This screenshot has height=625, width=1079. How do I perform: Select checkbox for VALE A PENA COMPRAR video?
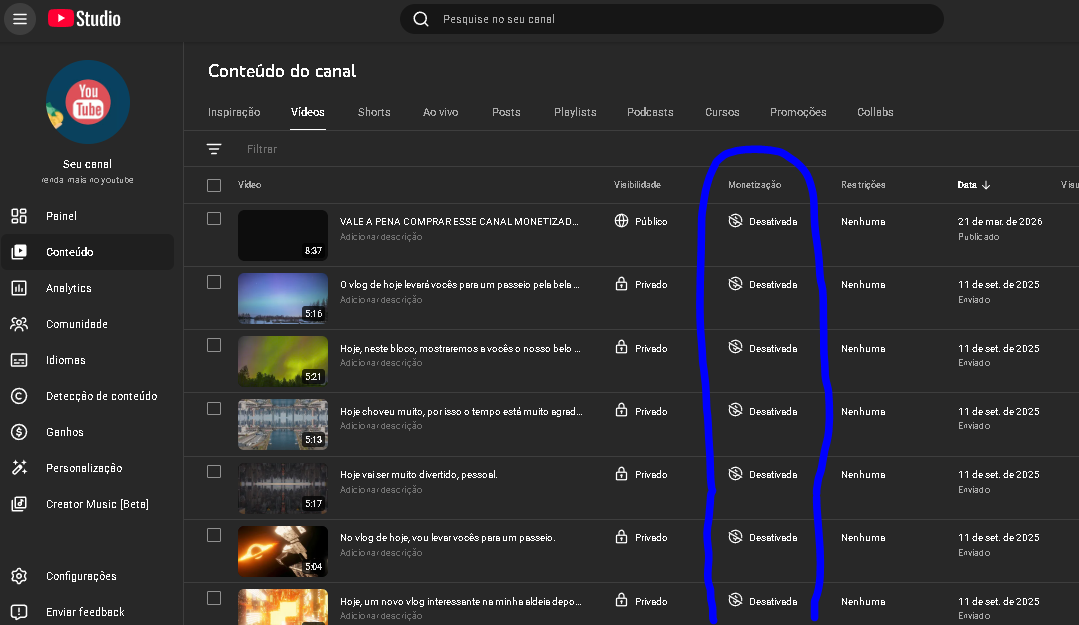coord(214,219)
